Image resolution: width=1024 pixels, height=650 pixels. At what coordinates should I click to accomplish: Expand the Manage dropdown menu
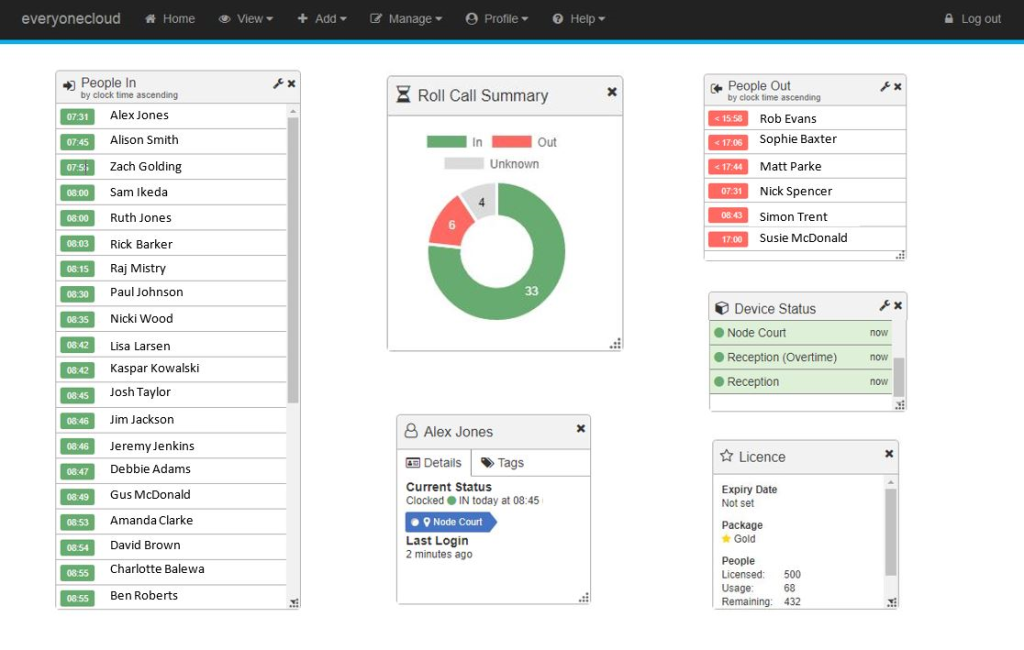[406, 19]
